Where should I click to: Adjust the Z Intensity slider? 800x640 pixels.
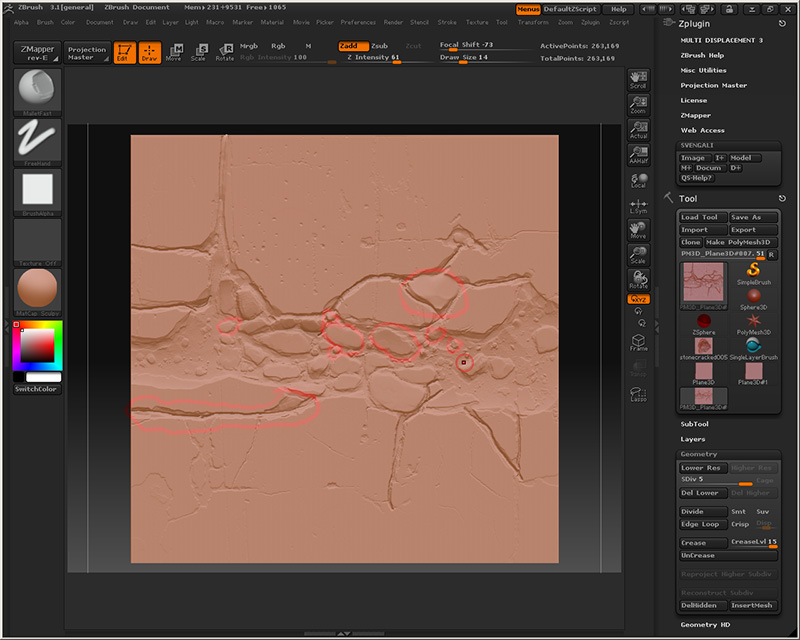click(x=388, y=58)
